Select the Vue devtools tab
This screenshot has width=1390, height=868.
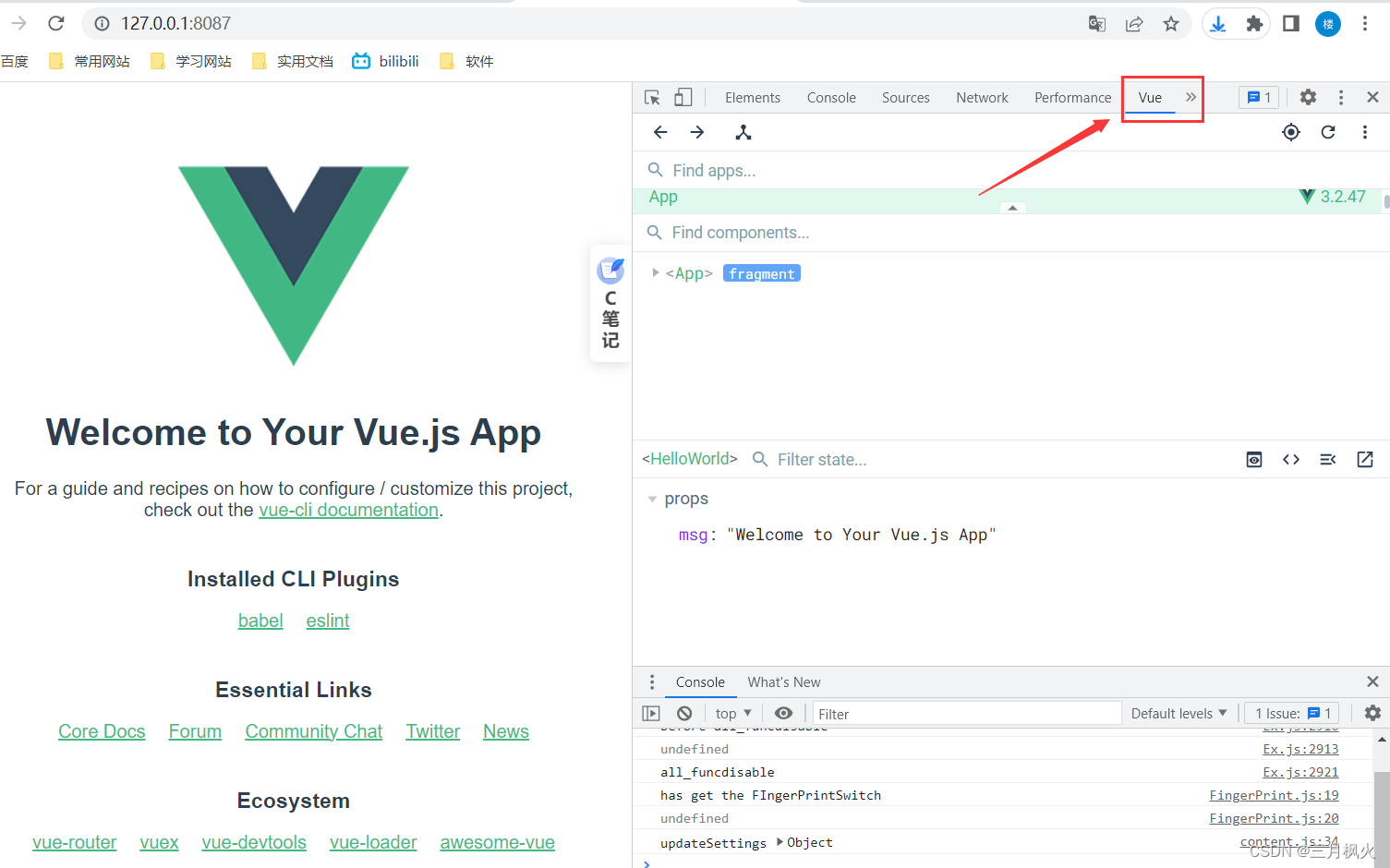tap(1150, 98)
